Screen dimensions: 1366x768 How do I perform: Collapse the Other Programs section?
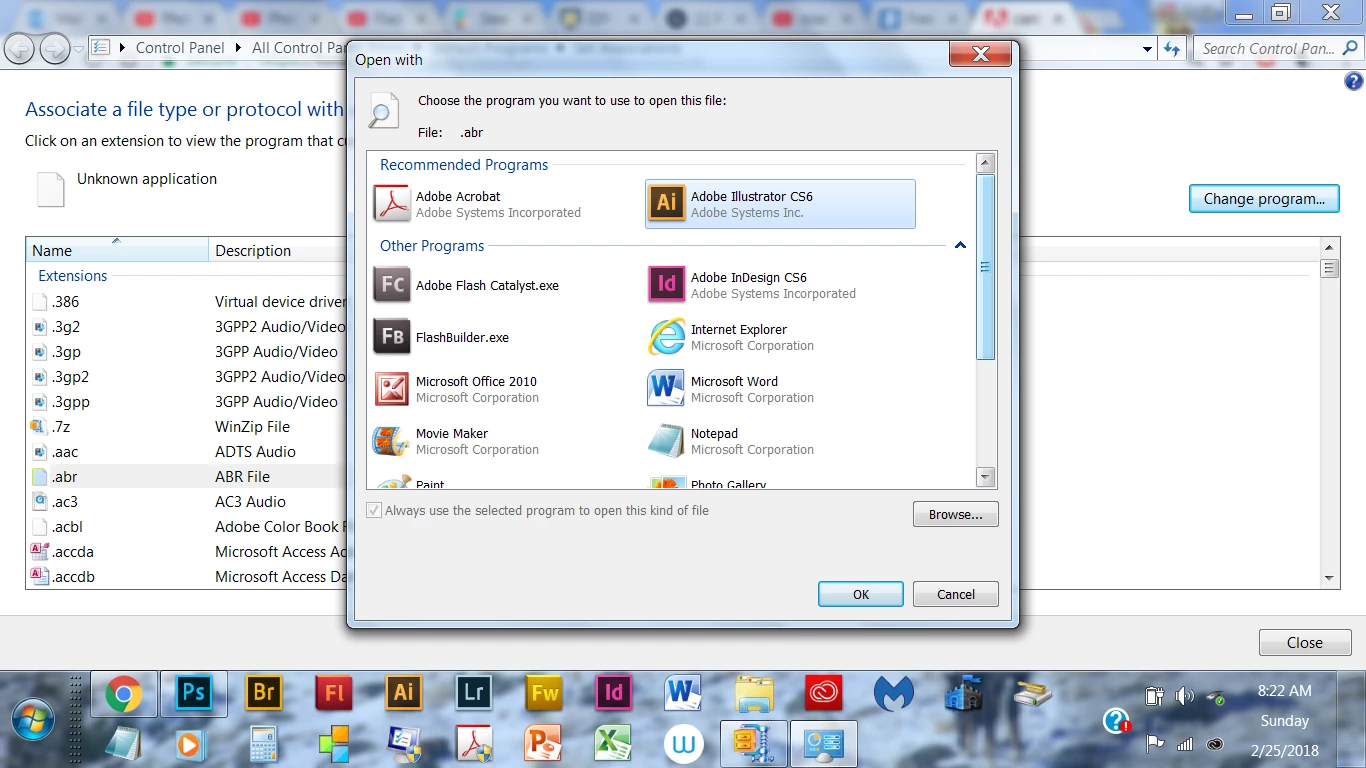coord(960,245)
